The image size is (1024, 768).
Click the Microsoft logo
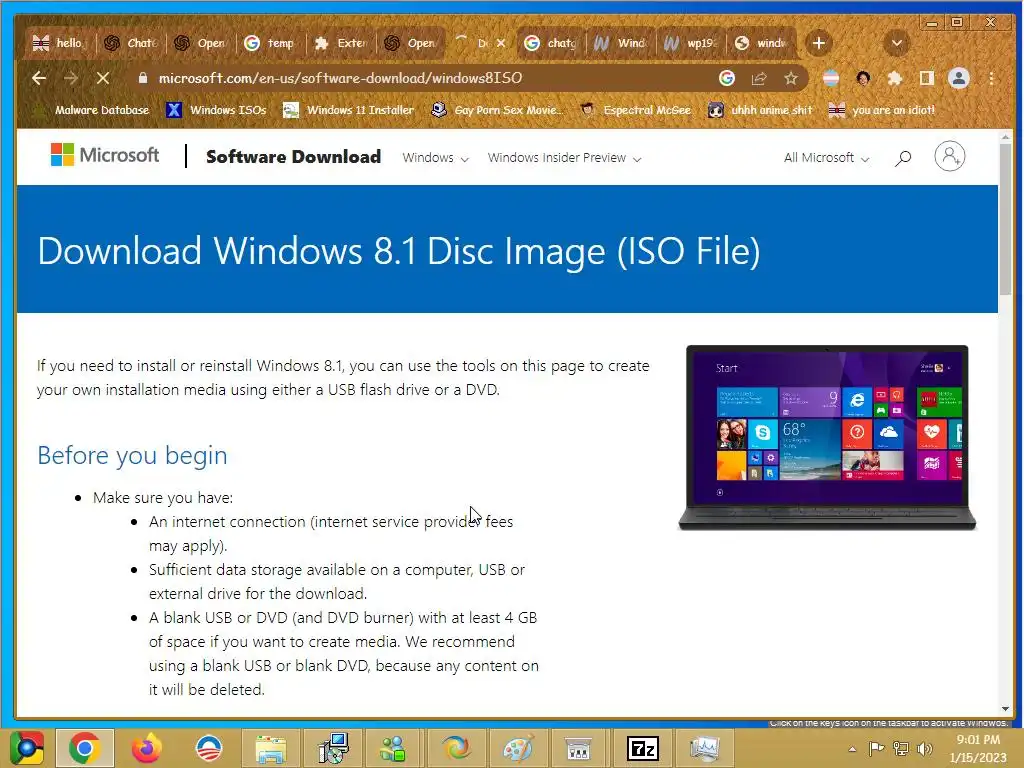104,155
